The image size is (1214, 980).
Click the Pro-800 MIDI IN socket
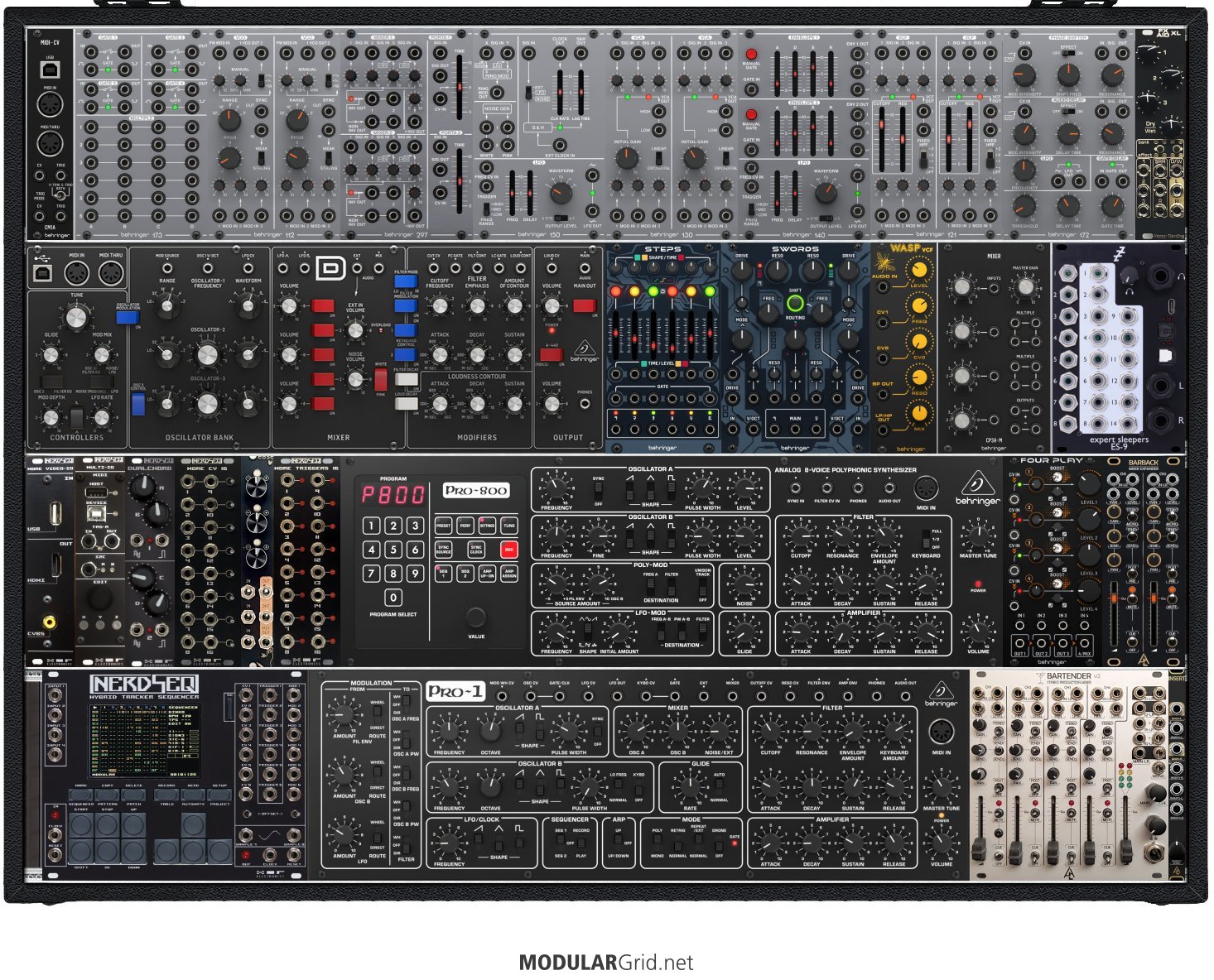(x=925, y=488)
